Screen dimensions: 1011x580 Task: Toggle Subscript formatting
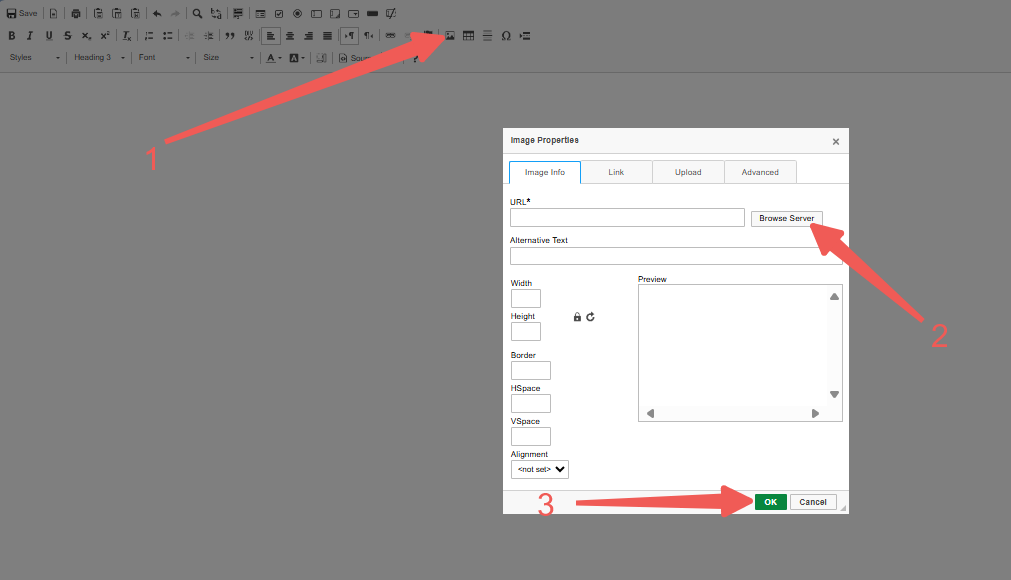[86, 36]
